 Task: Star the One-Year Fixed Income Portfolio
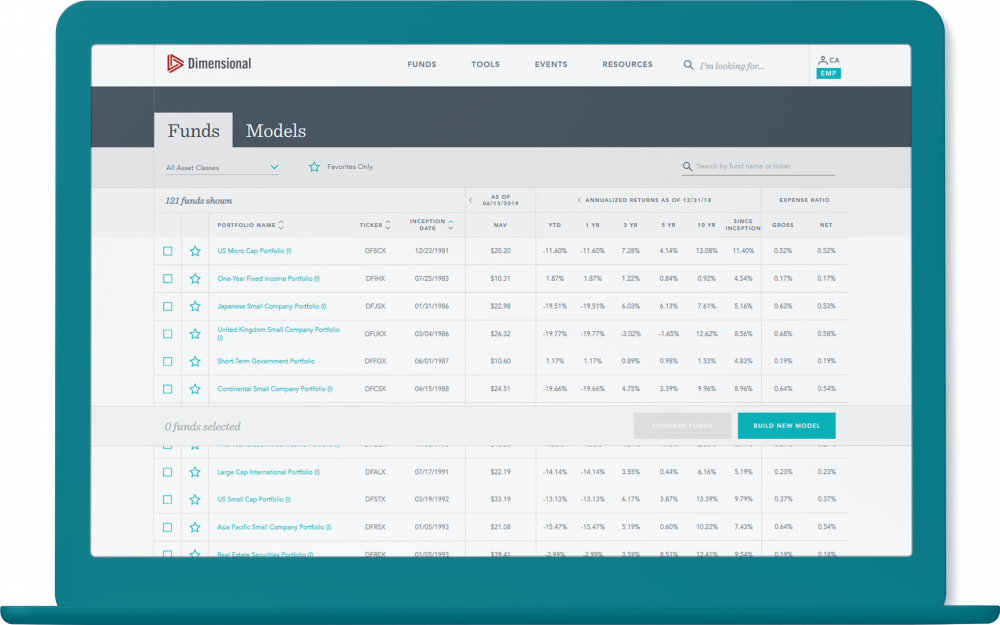pyautogui.click(x=195, y=279)
